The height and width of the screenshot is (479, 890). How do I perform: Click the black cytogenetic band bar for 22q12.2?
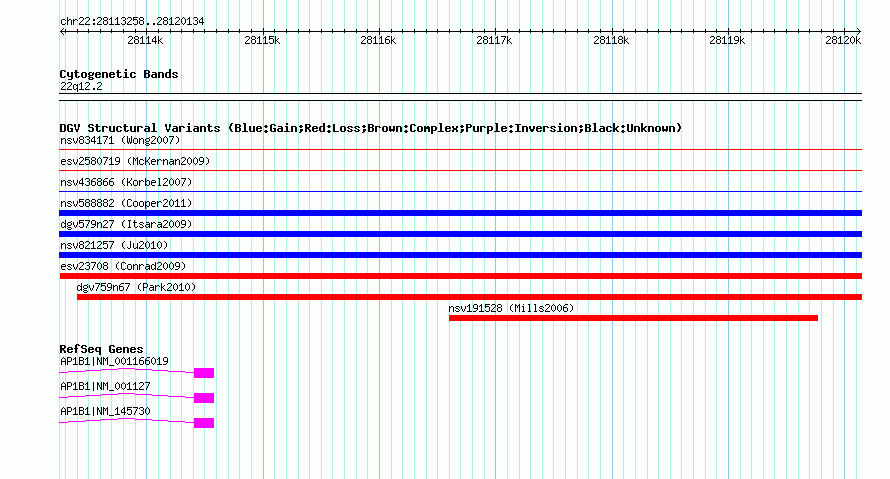(460, 97)
